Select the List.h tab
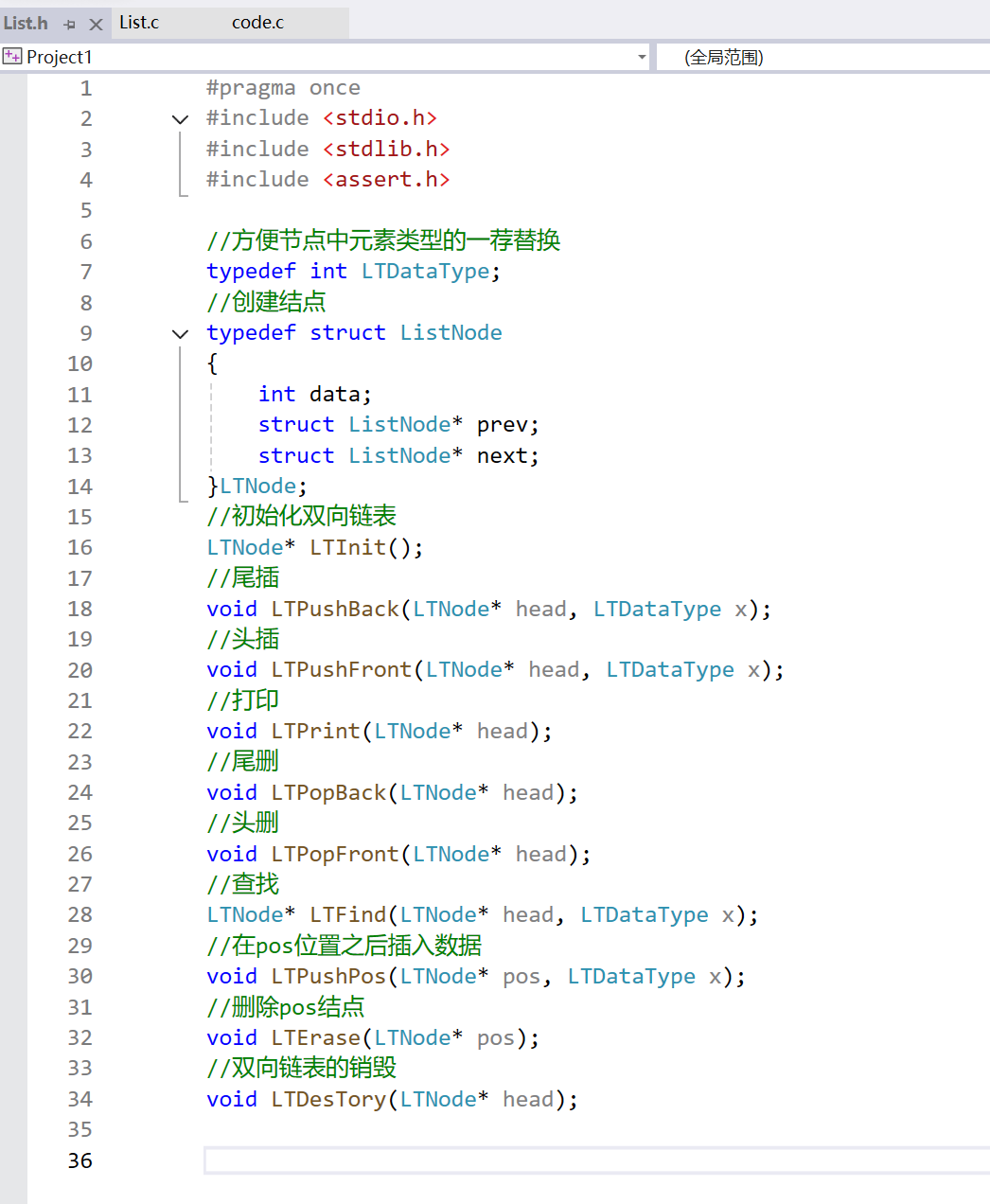Image resolution: width=990 pixels, height=1204 pixels. 26,23
